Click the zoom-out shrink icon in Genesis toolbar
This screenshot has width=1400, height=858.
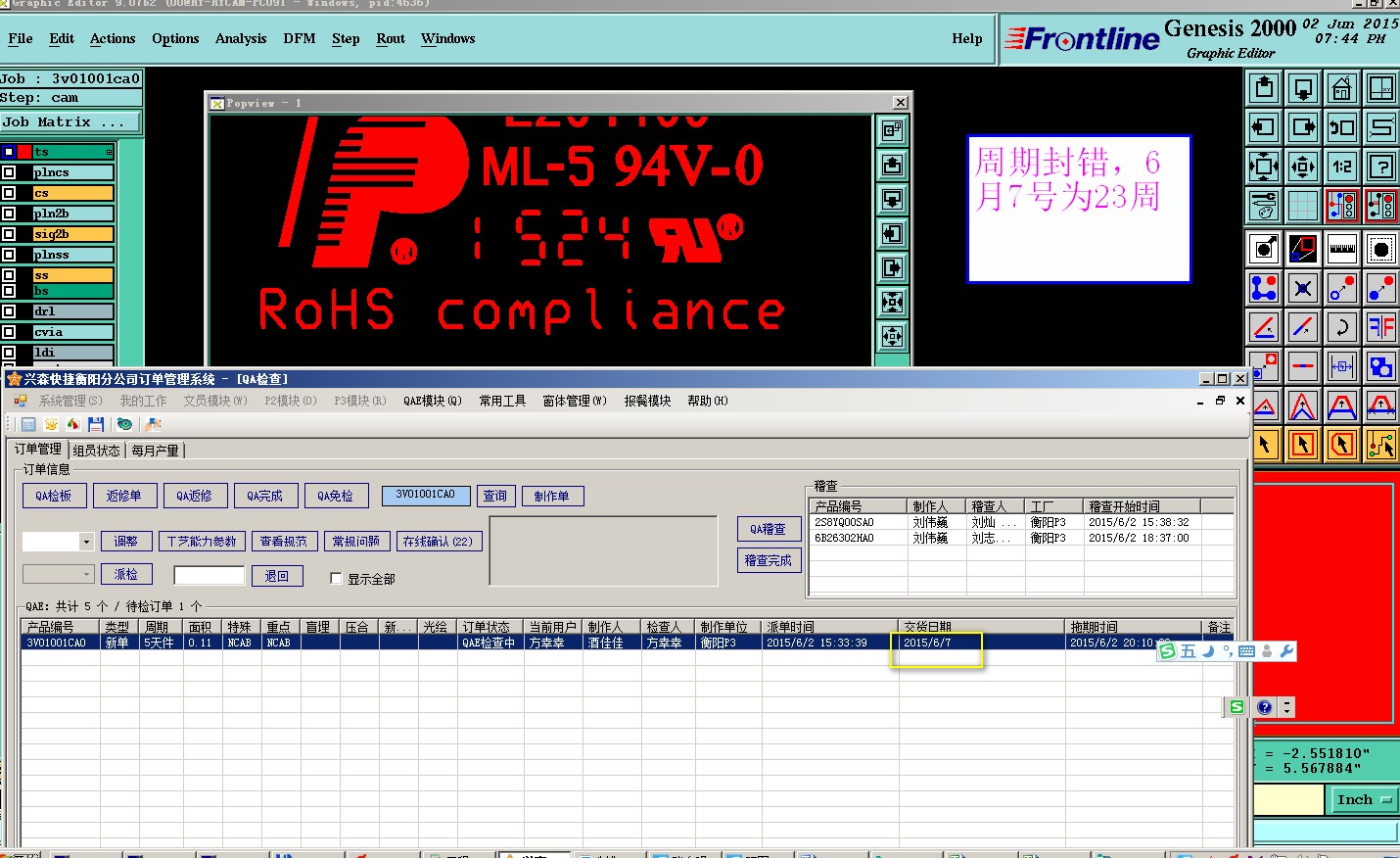point(1303,167)
